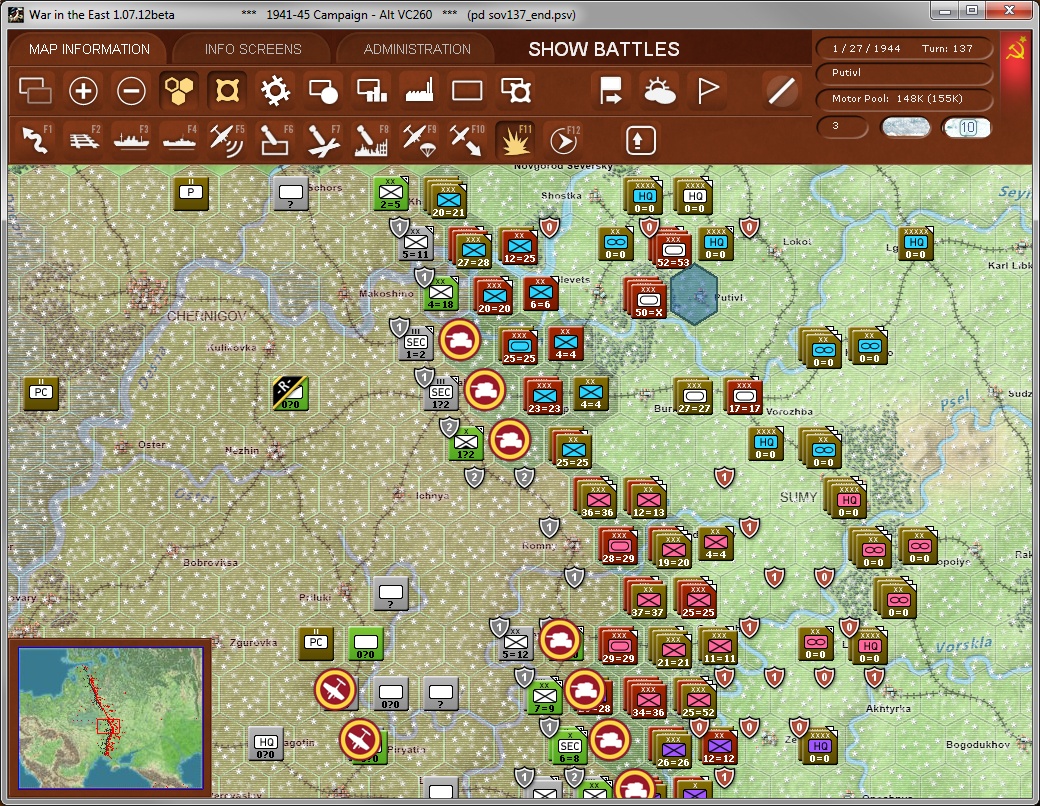This screenshot has height=806, width=1040.
Task: Select rail transport mode (F2)
Action: pos(85,138)
